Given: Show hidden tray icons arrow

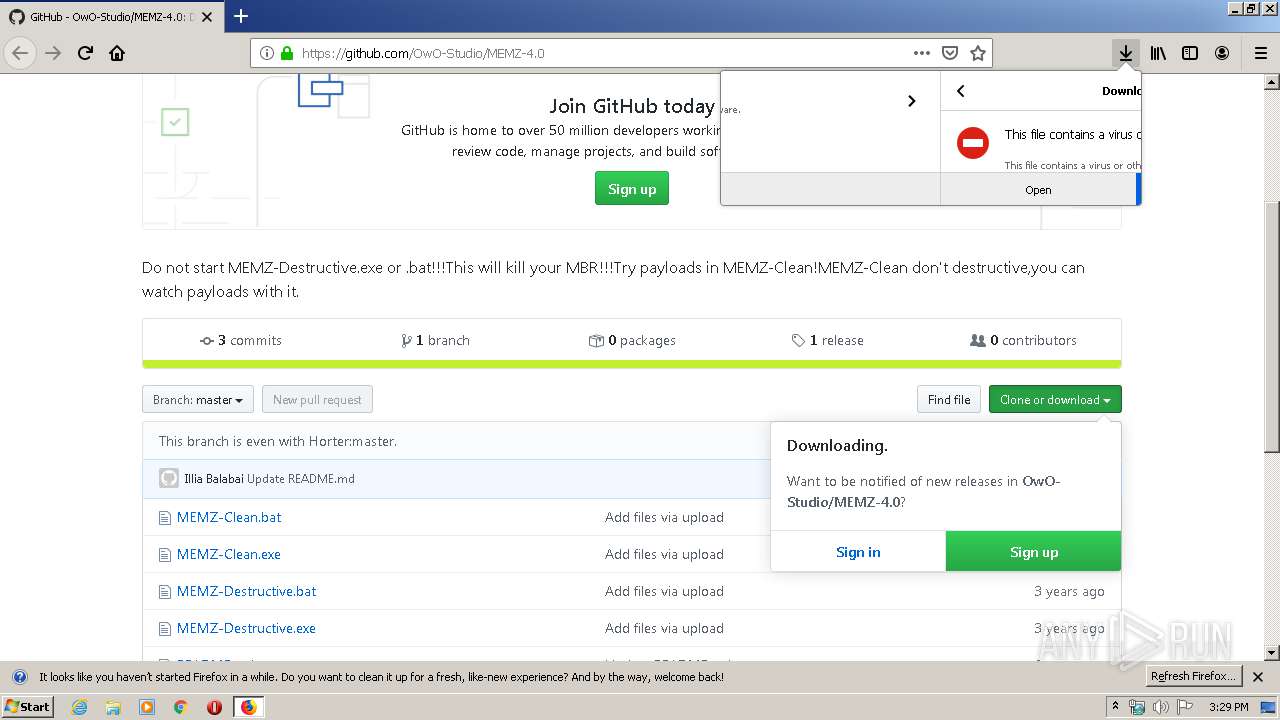Looking at the screenshot, I should coord(1116,707).
